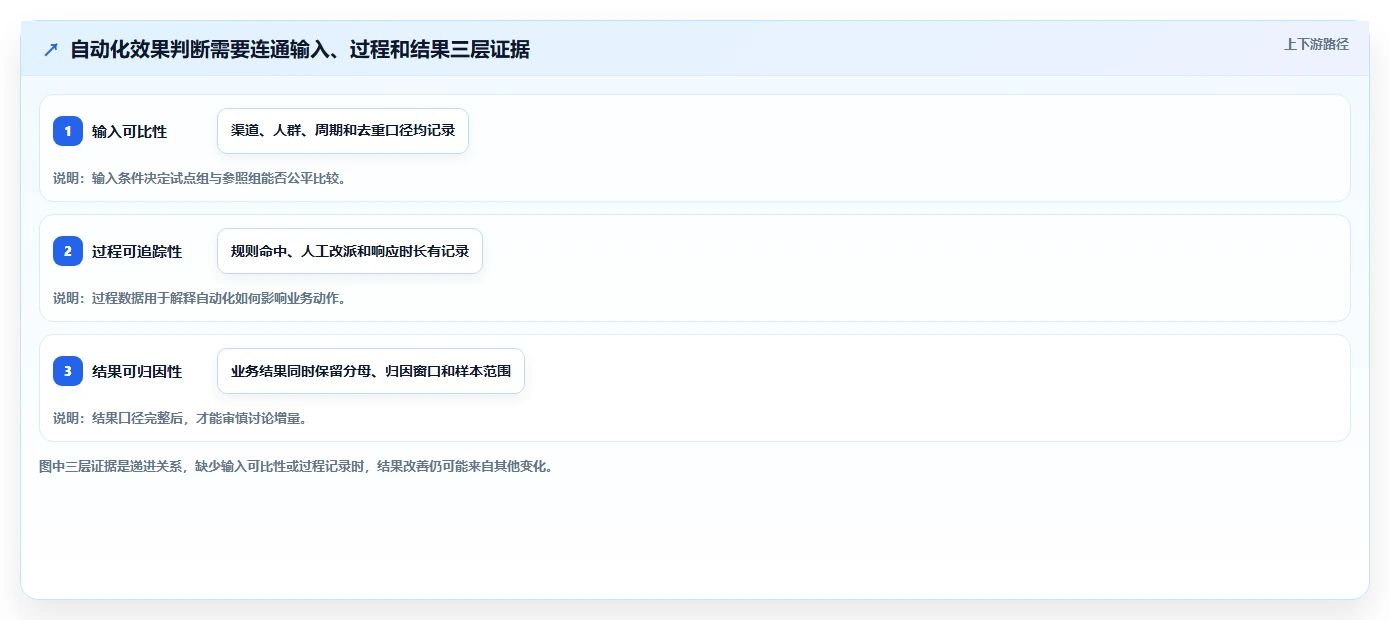The width and height of the screenshot is (1390, 620).
Task: Click the arrow icon beside the title
Action: pyautogui.click(x=51, y=49)
